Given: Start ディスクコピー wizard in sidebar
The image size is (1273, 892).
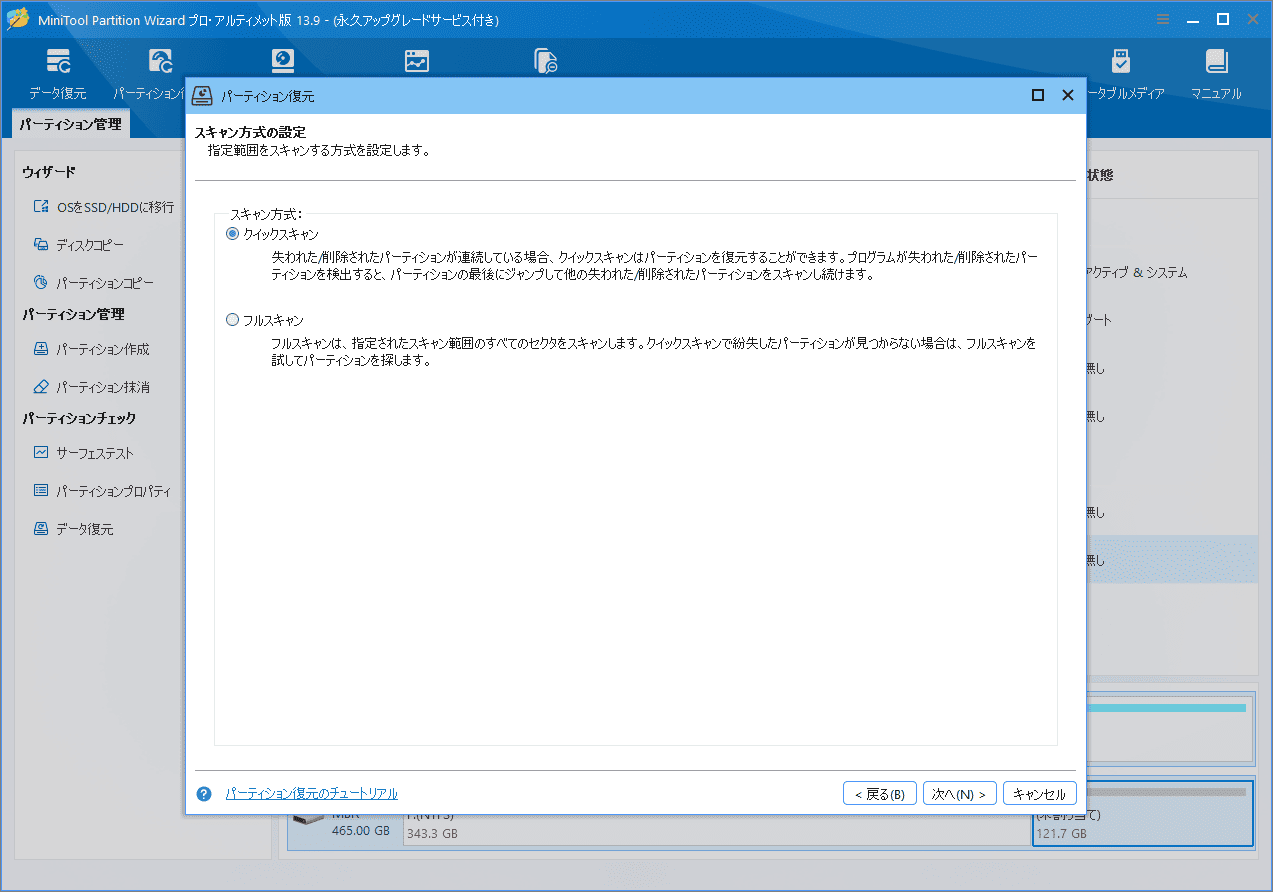Looking at the screenshot, I should (79, 245).
